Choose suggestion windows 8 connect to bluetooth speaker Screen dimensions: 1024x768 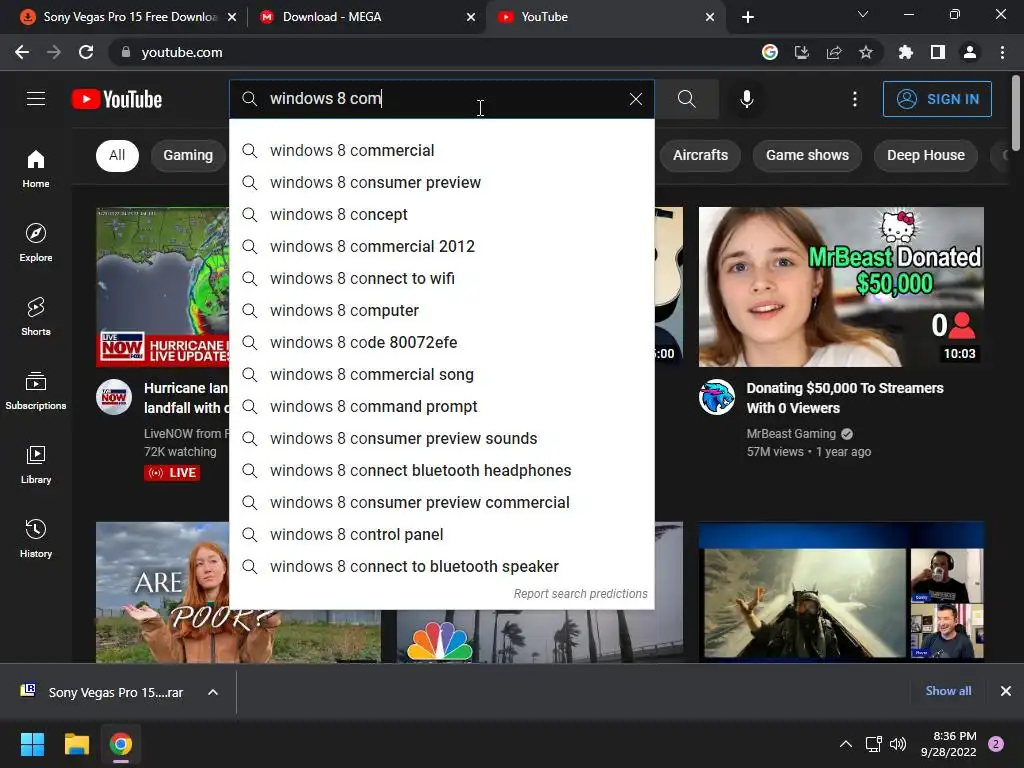tap(441, 566)
